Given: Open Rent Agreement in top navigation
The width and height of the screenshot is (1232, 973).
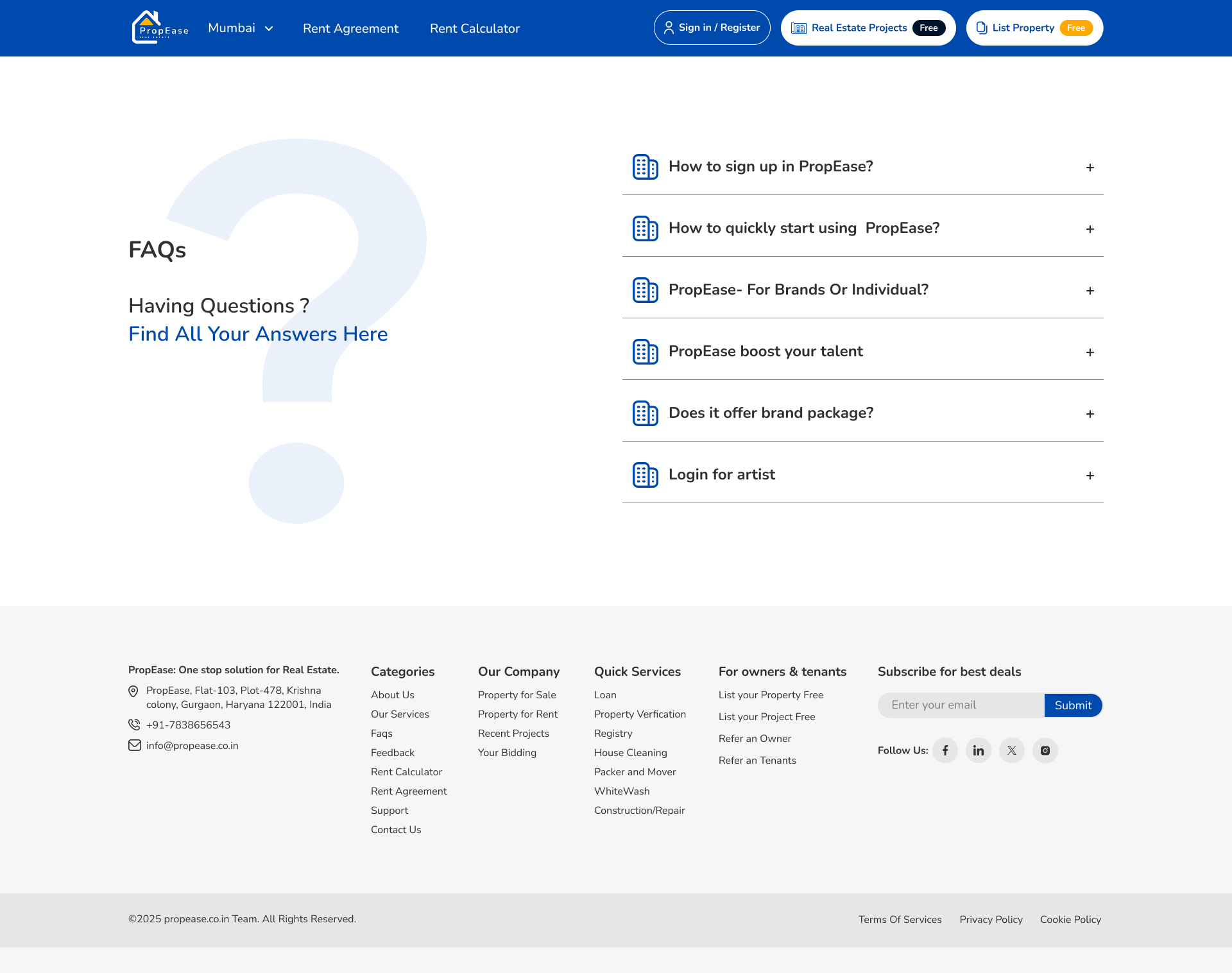Looking at the screenshot, I should click(x=350, y=28).
